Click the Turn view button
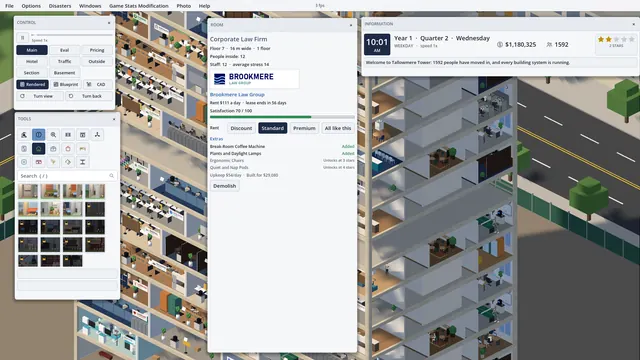Screen dimensions: 640x360 (40, 96)
